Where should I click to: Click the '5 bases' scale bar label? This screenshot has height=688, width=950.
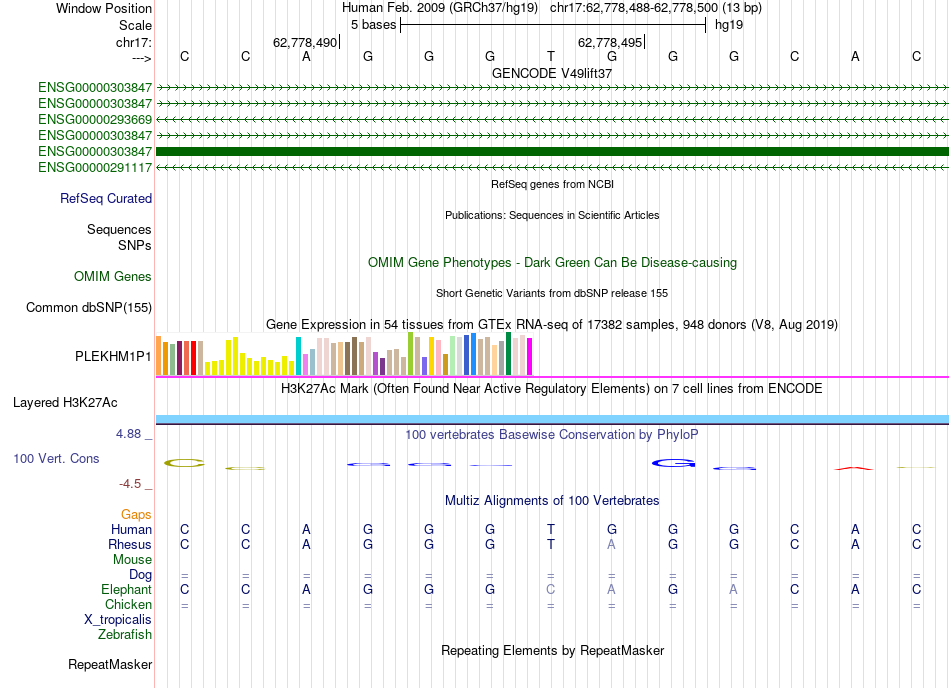tap(373, 25)
